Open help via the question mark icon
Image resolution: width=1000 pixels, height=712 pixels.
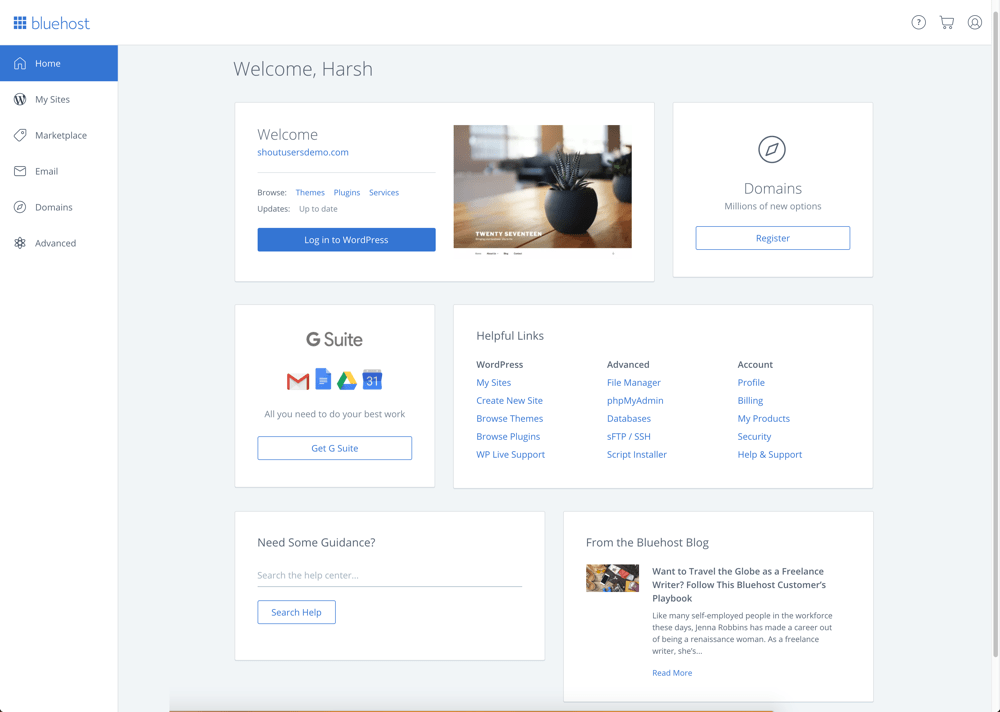pos(918,22)
